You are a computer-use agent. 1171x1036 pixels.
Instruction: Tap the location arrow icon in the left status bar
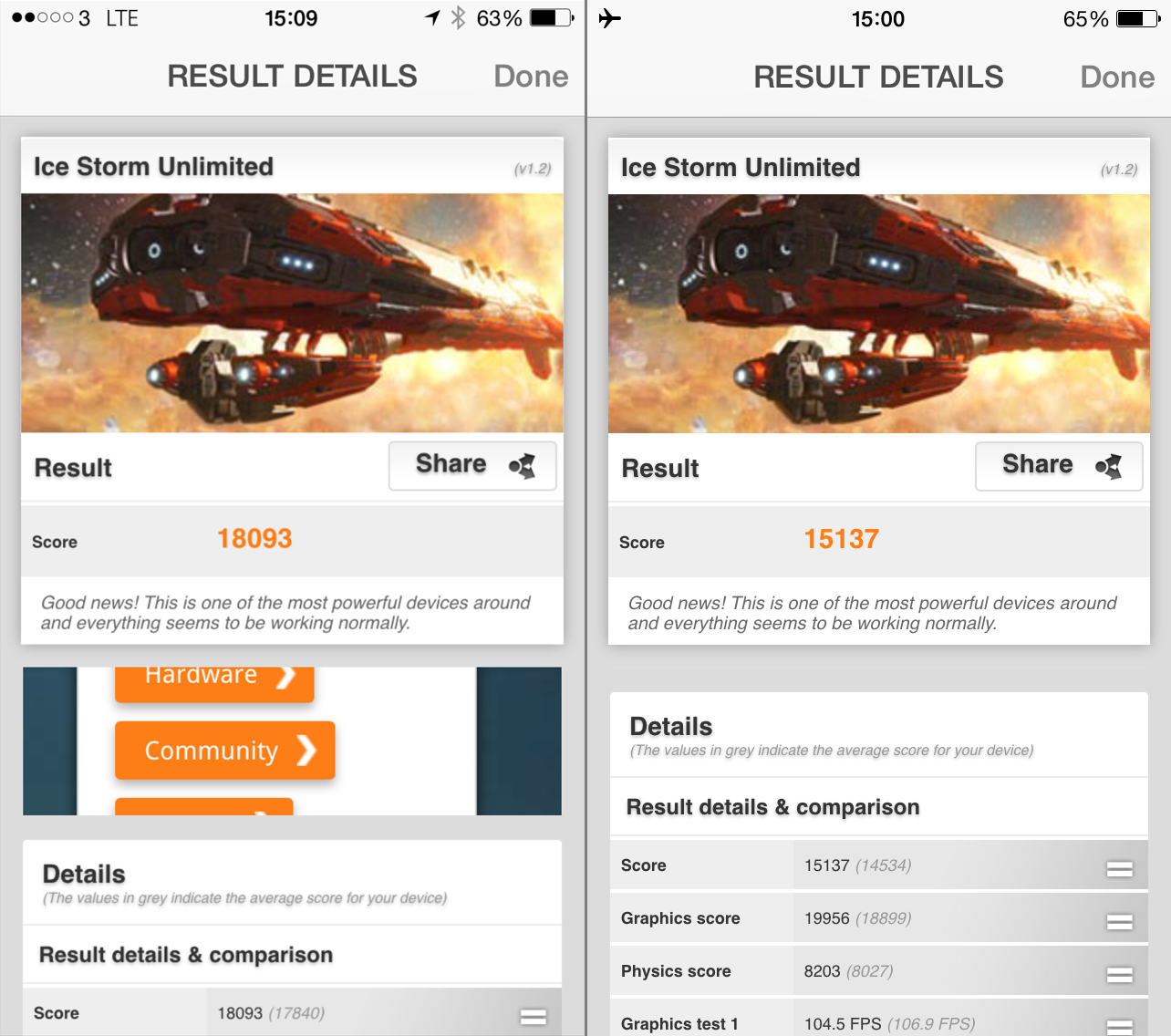tap(432, 17)
